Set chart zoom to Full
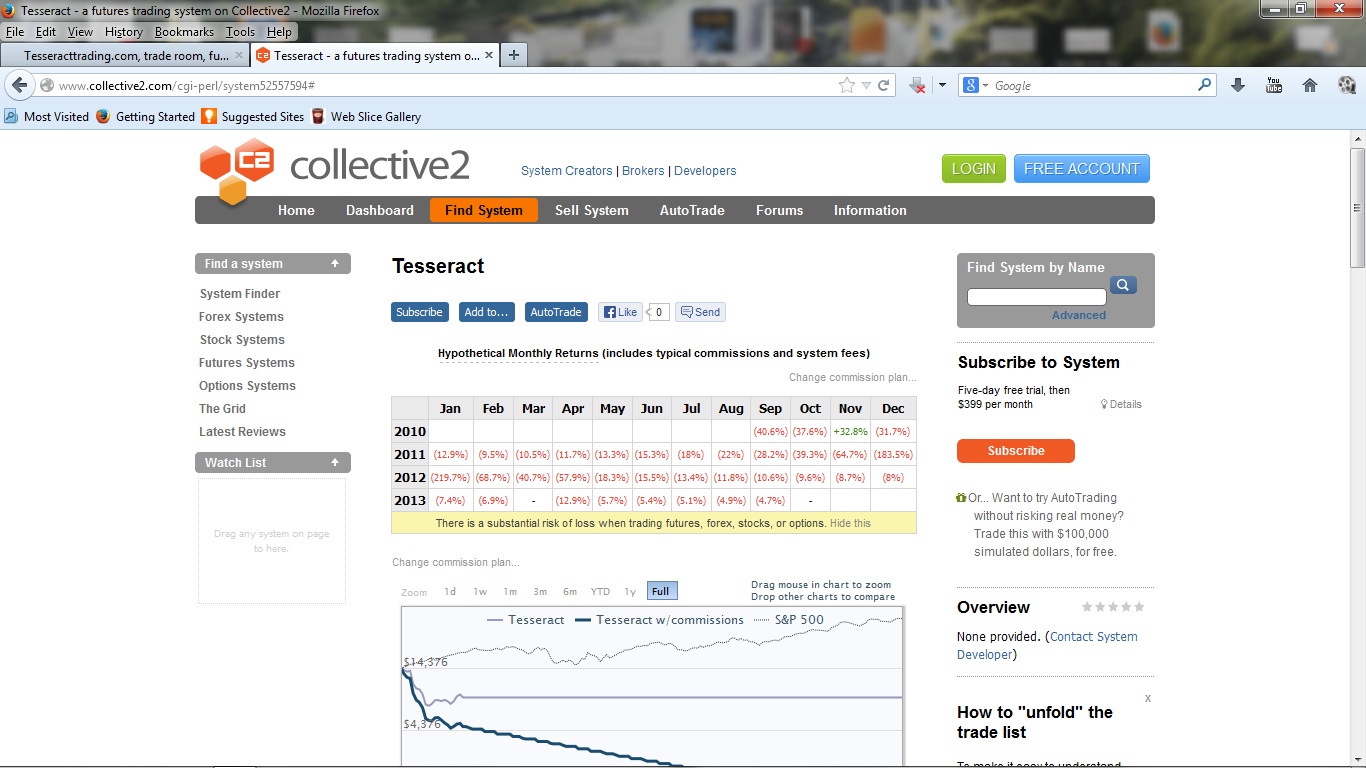 [x=661, y=591]
